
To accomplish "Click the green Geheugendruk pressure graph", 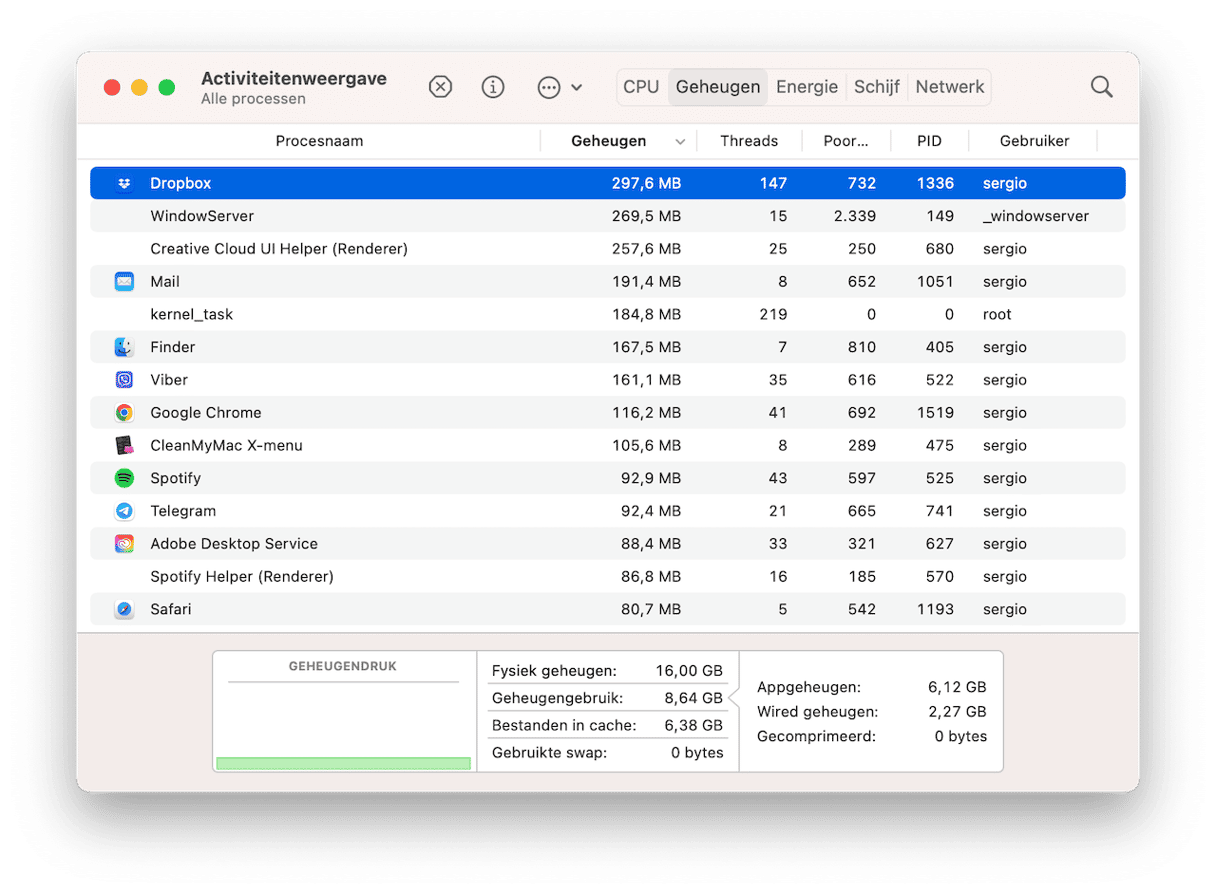I will pyautogui.click(x=343, y=763).
